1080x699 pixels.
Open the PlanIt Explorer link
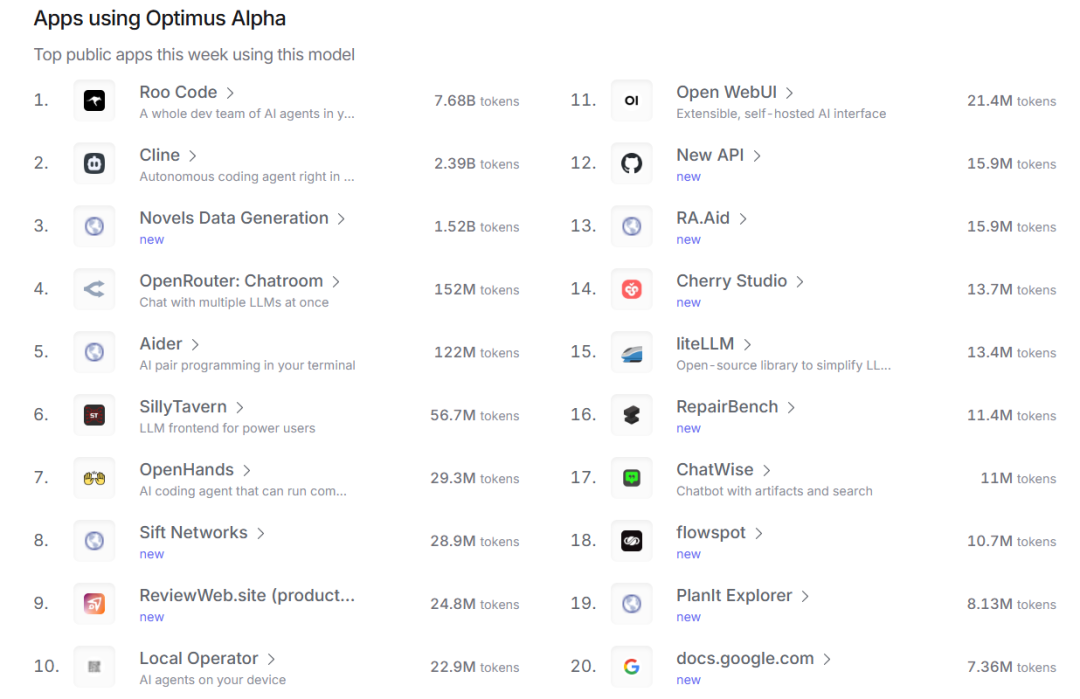click(734, 595)
